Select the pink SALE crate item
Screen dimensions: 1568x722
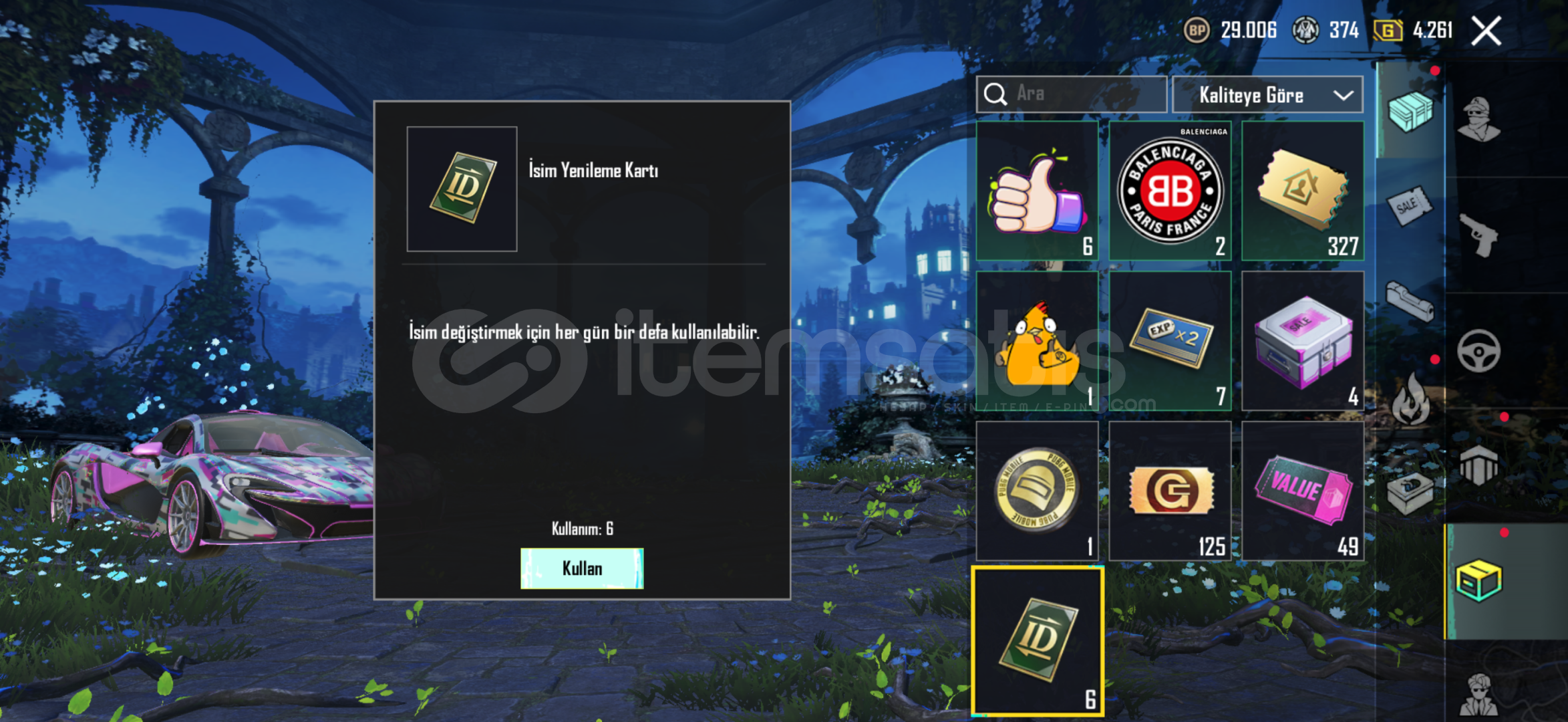click(1302, 341)
